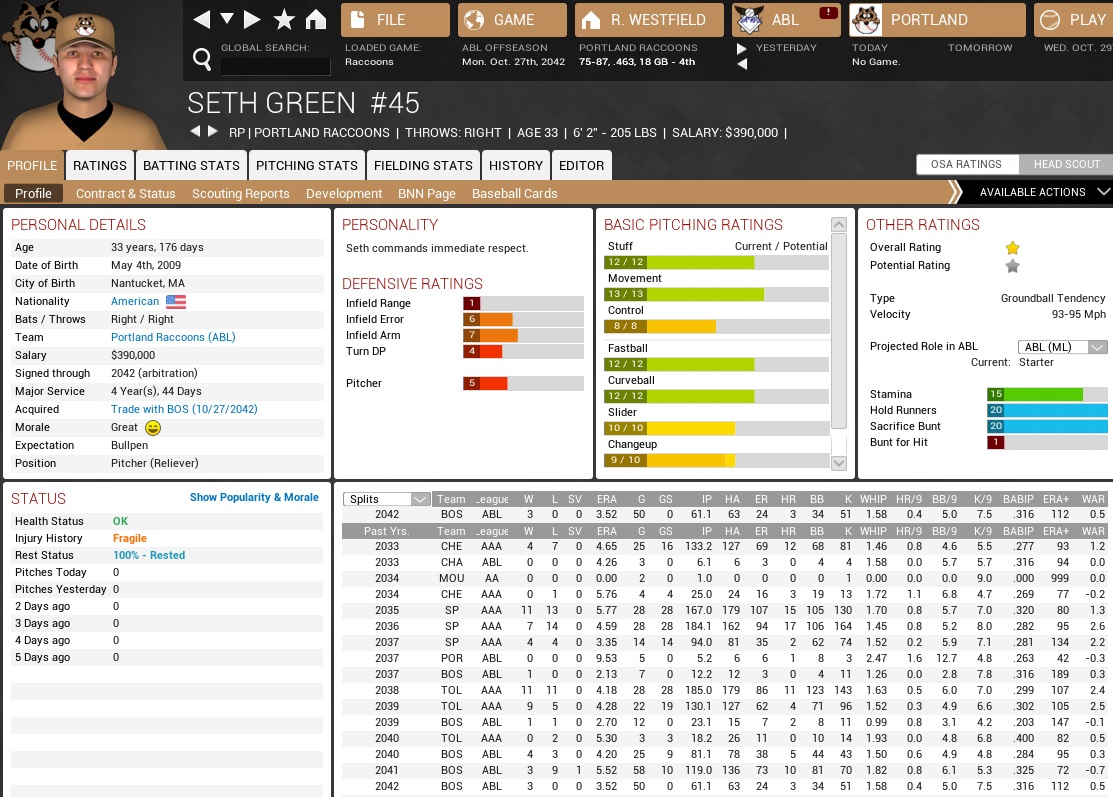Click the bookmark star icon
Screen dimensions: 1113x797
pyautogui.click(x=284, y=20)
